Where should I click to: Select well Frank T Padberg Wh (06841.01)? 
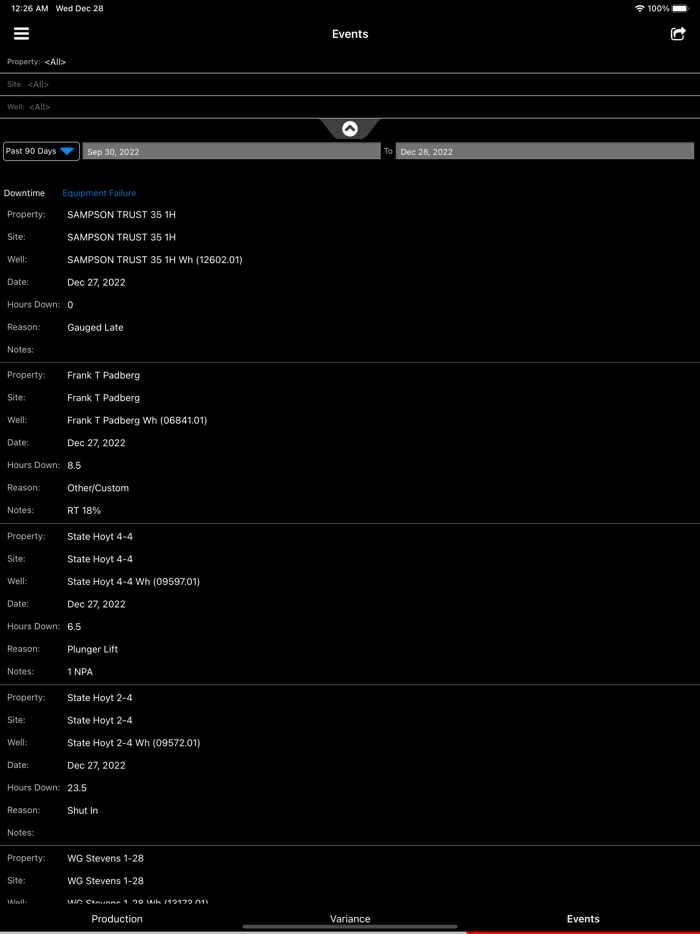pyautogui.click(x=137, y=421)
